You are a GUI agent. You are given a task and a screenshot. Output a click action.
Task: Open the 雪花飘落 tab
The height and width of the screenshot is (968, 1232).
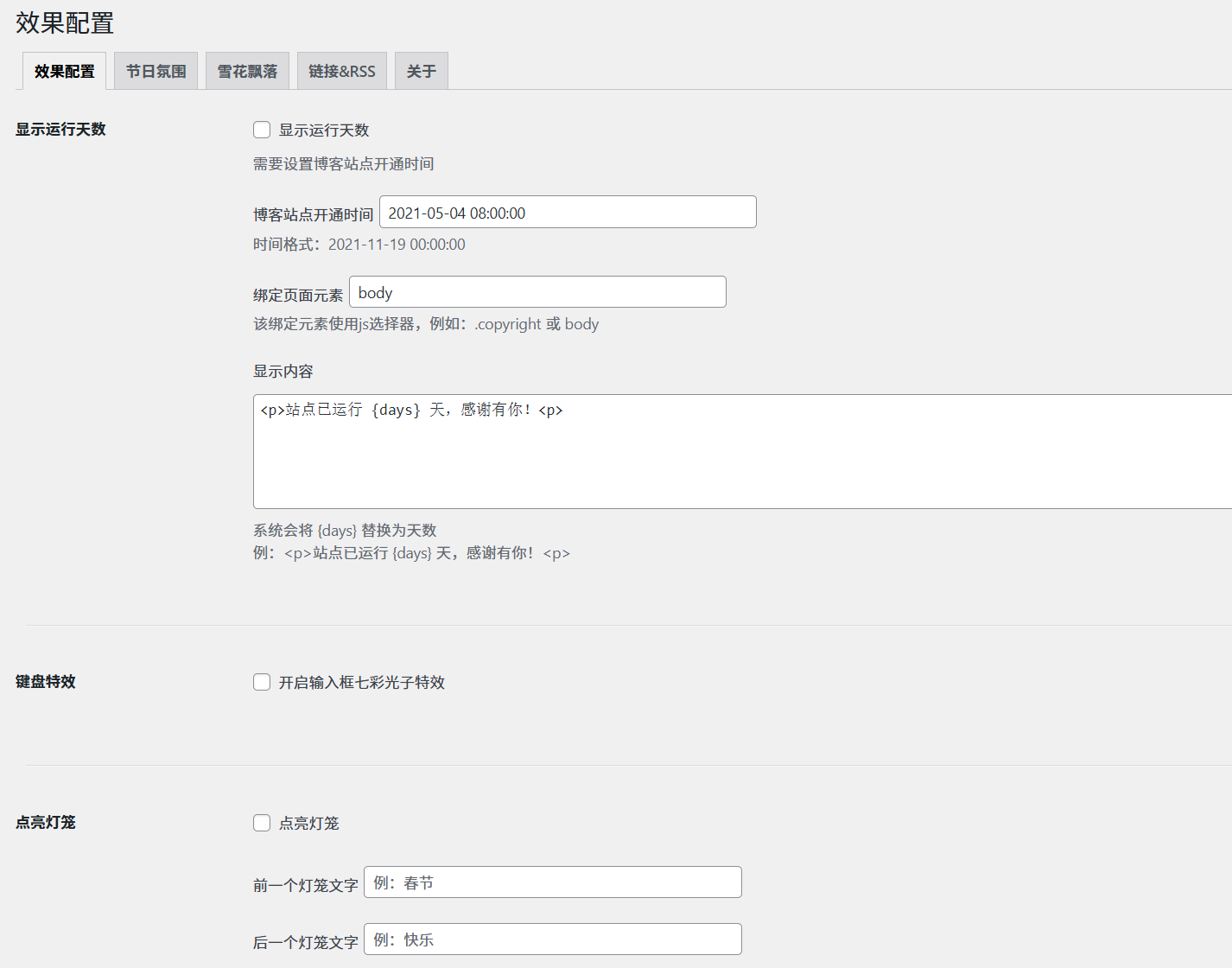(x=247, y=71)
